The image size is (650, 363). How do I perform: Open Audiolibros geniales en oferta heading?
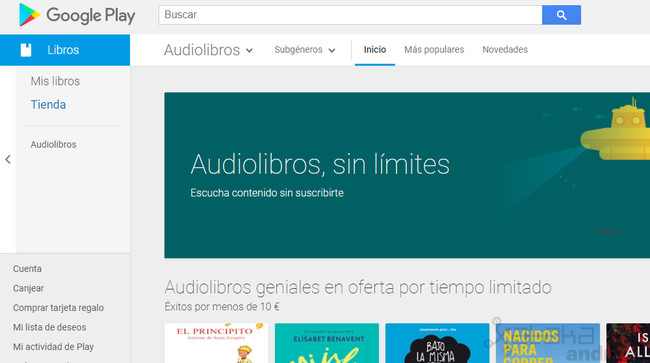click(358, 288)
